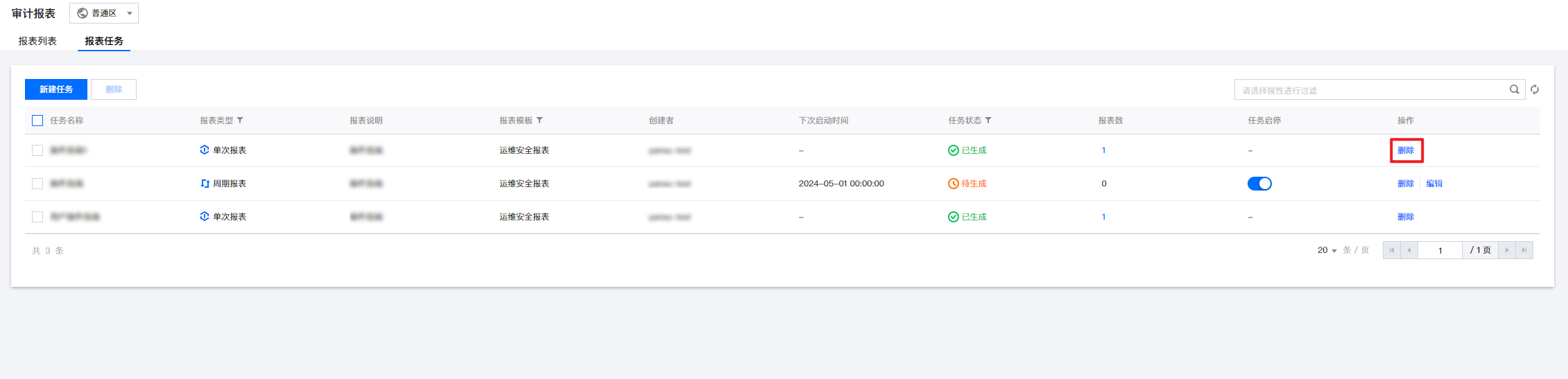Image resolution: width=1568 pixels, height=379 pixels.
Task: Click 编辑 link in the 周期报表 row
Action: [x=1434, y=184]
